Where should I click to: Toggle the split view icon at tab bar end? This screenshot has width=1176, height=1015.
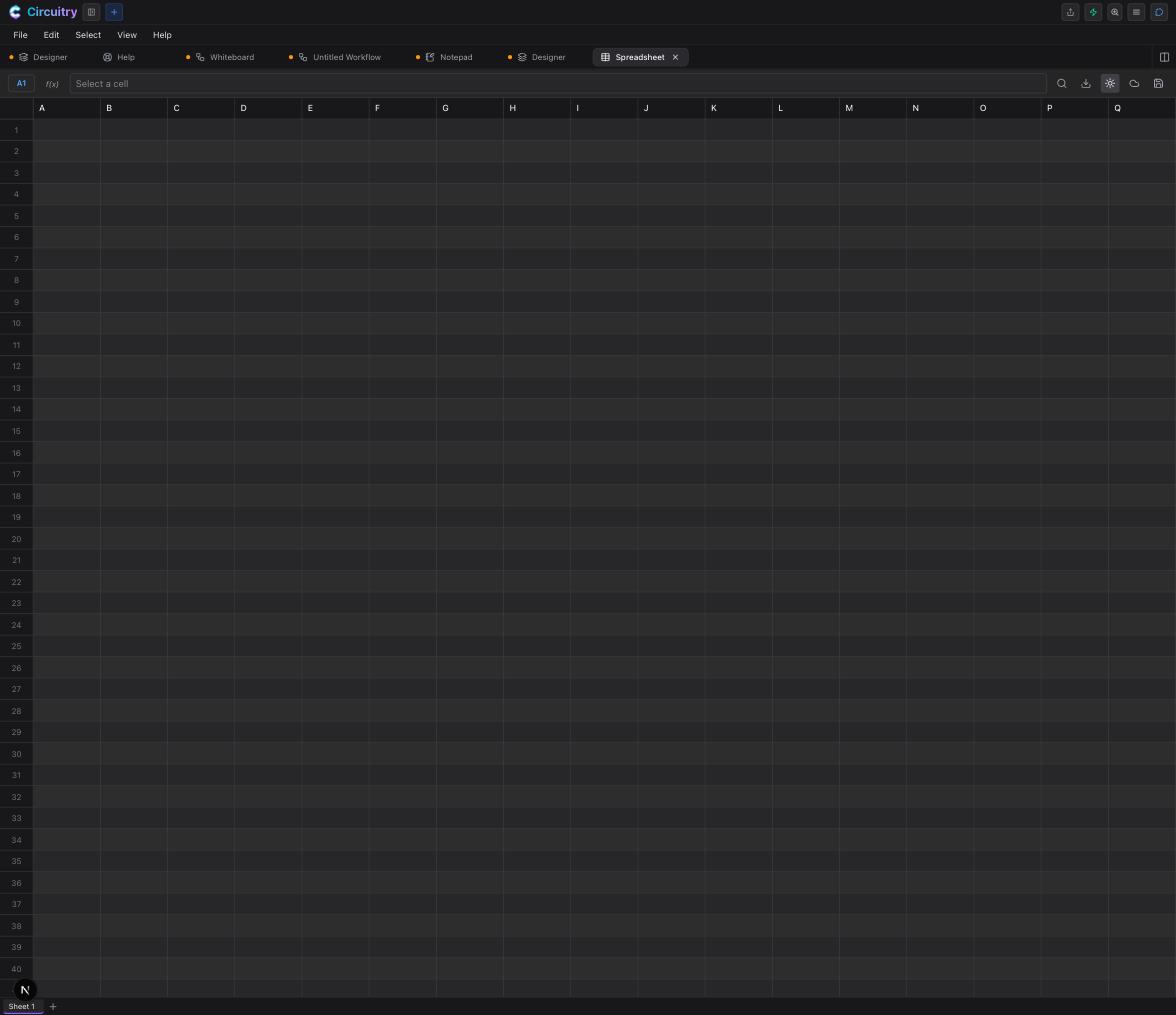(1164, 57)
